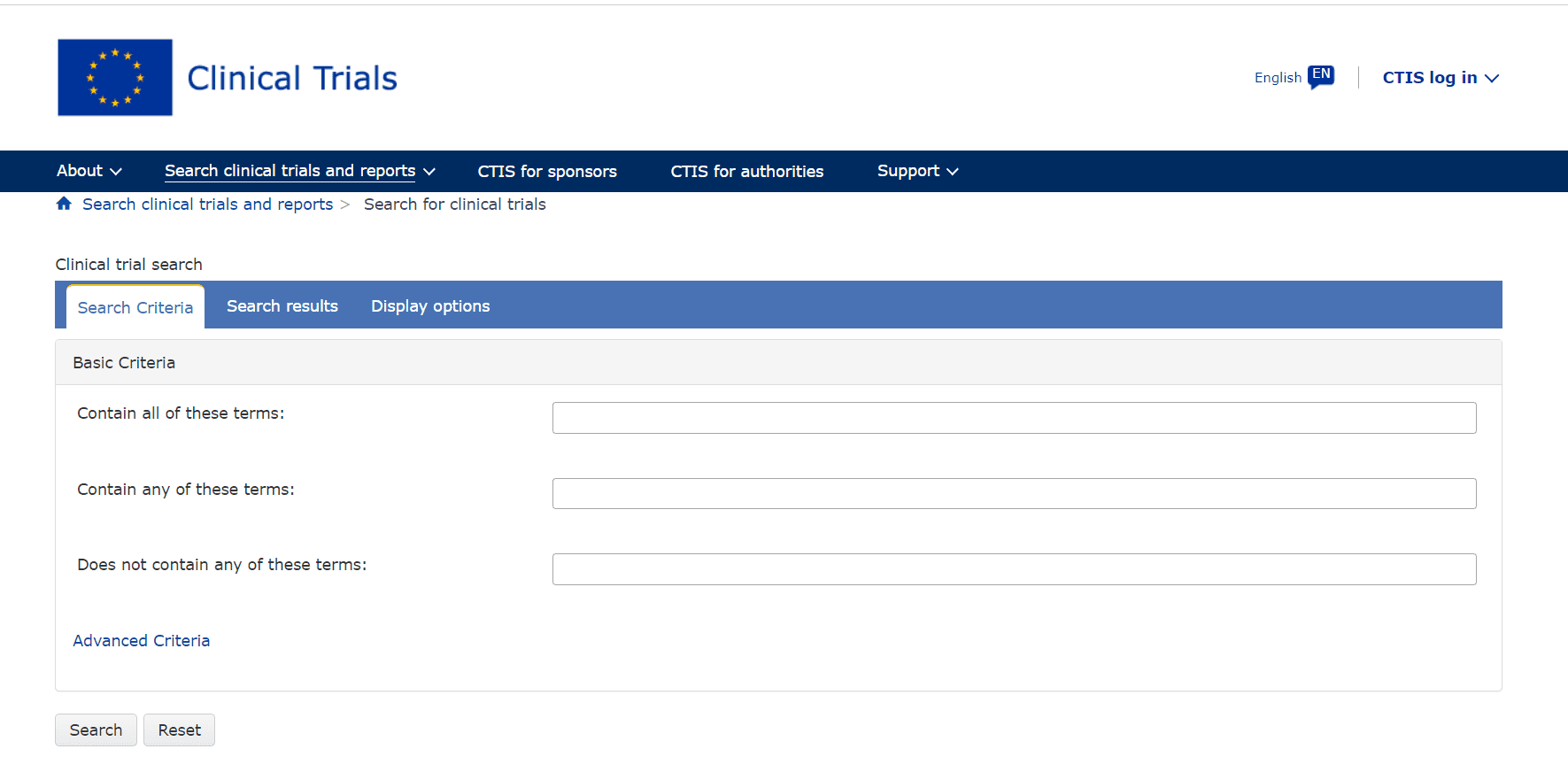The width and height of the screenshot is (1568, 780).
Task: Switch to the Display options tab
Action: (430, 306)
